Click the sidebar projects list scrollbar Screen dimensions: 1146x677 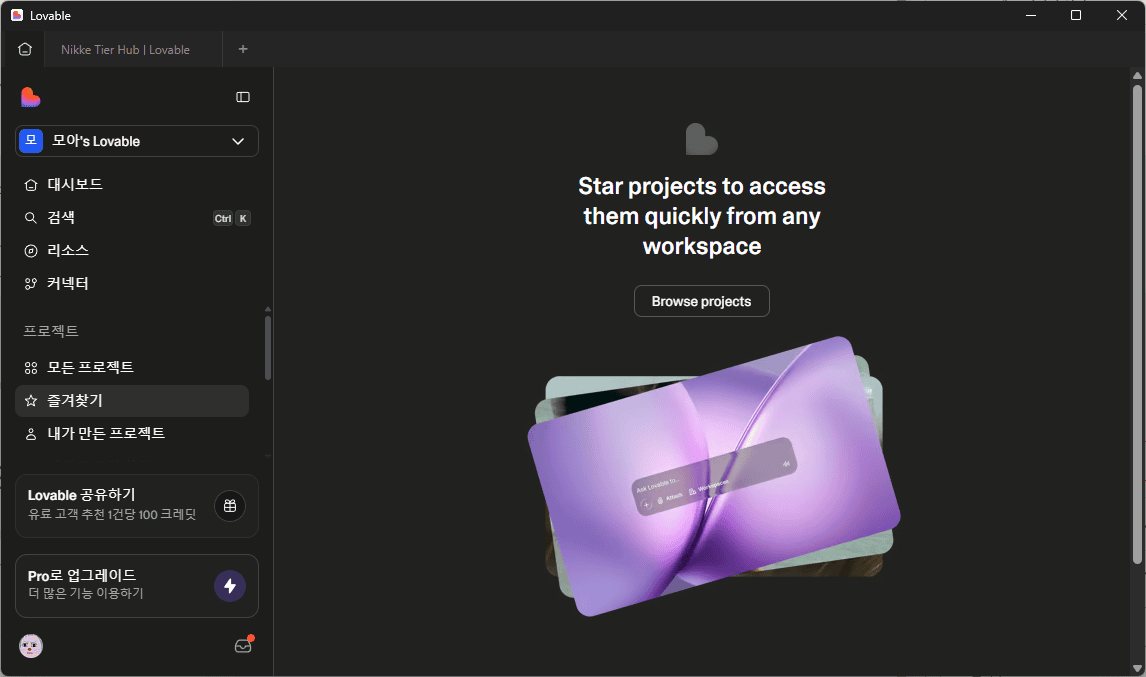(267, 348)
